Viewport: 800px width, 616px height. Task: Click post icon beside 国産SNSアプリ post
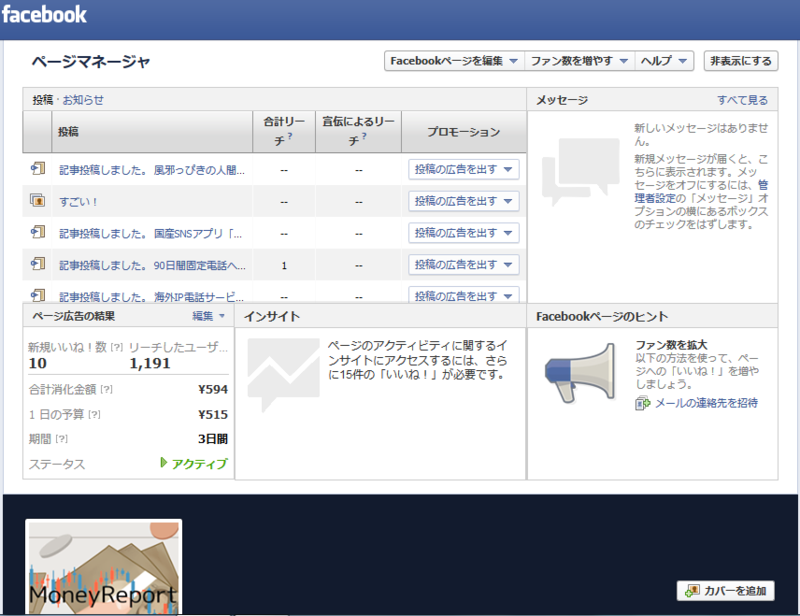point(38,232)
